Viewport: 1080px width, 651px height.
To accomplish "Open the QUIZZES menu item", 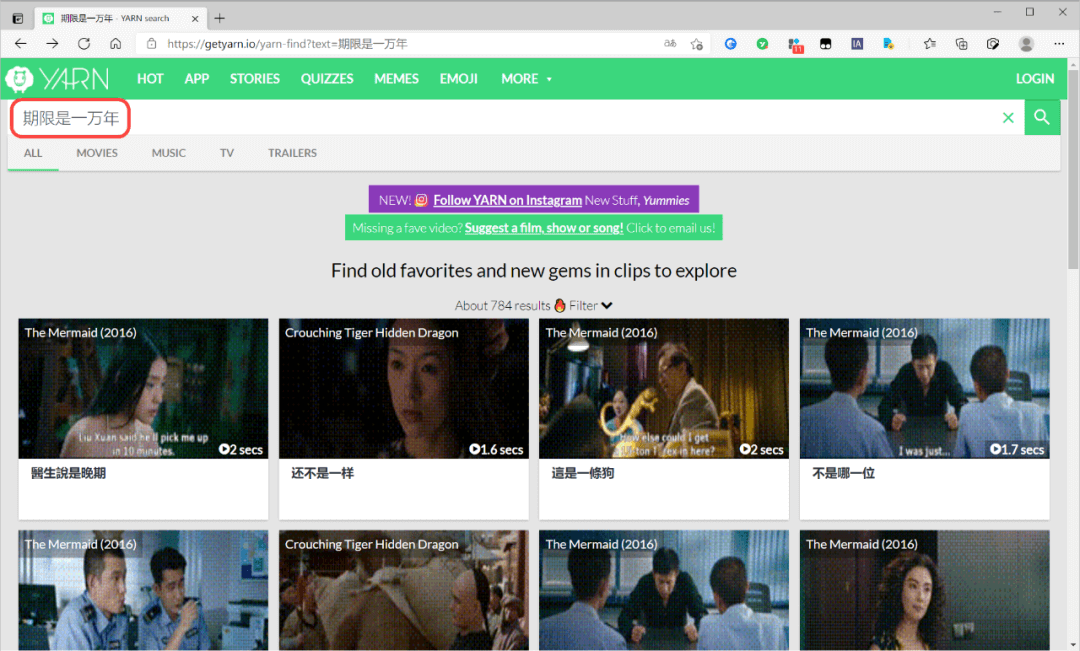I will tap(326, 79).
